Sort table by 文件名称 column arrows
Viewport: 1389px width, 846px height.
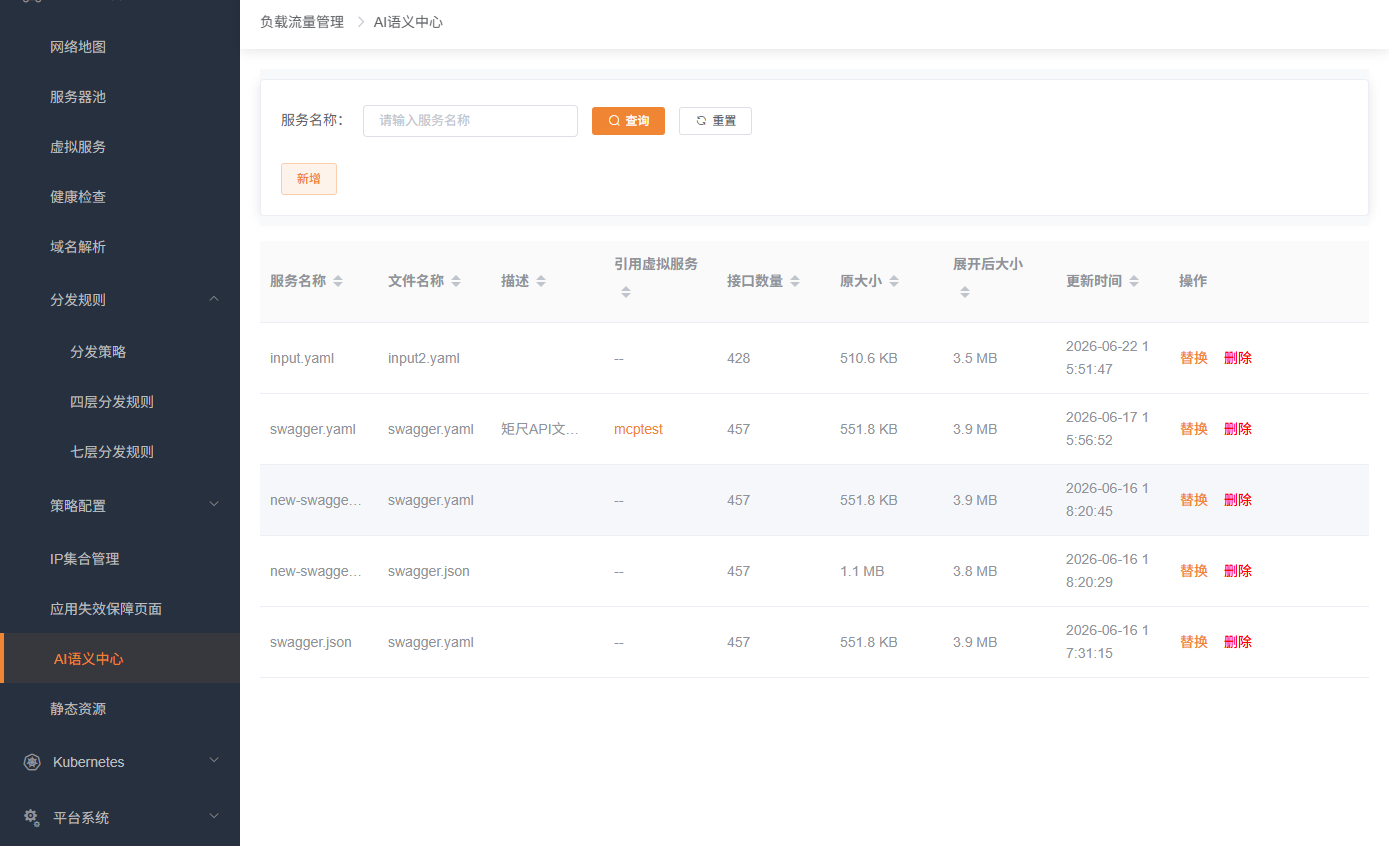click(456, 282)
